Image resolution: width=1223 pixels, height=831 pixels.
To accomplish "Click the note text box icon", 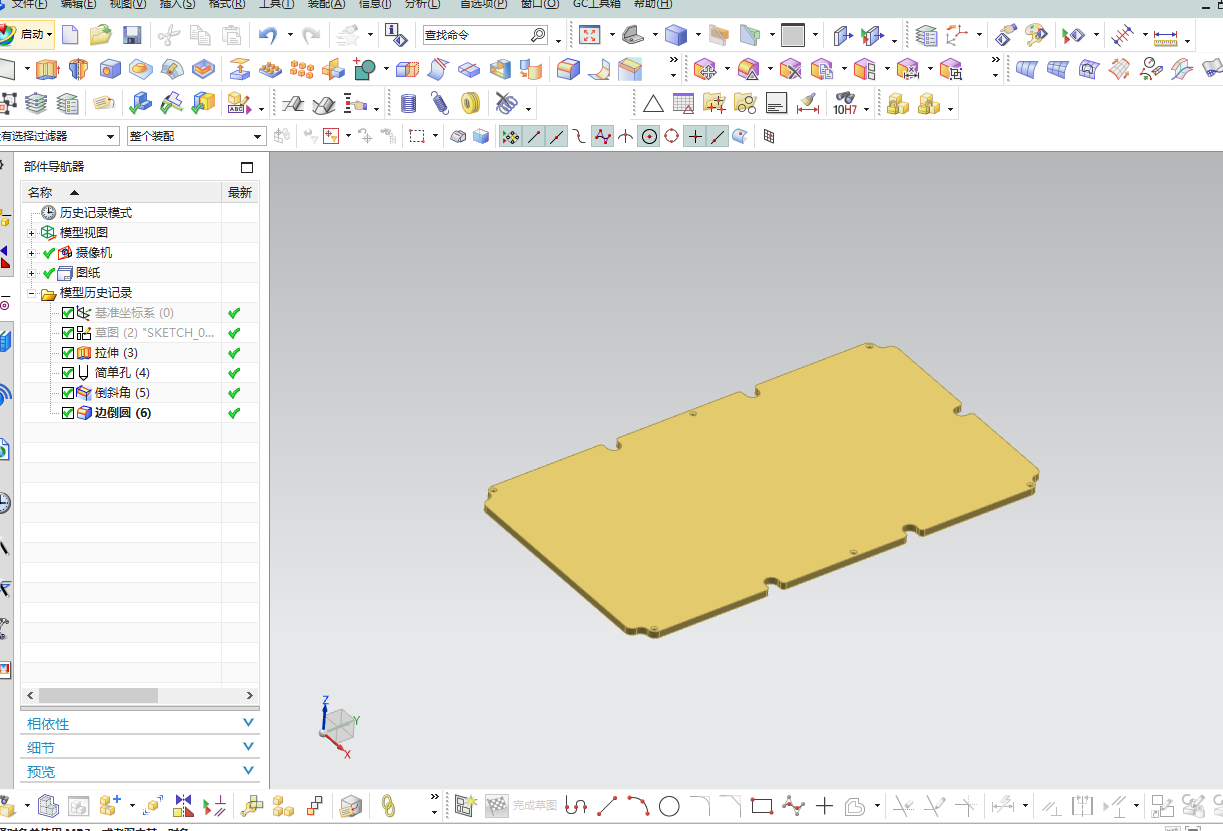I will pos(776,103).
